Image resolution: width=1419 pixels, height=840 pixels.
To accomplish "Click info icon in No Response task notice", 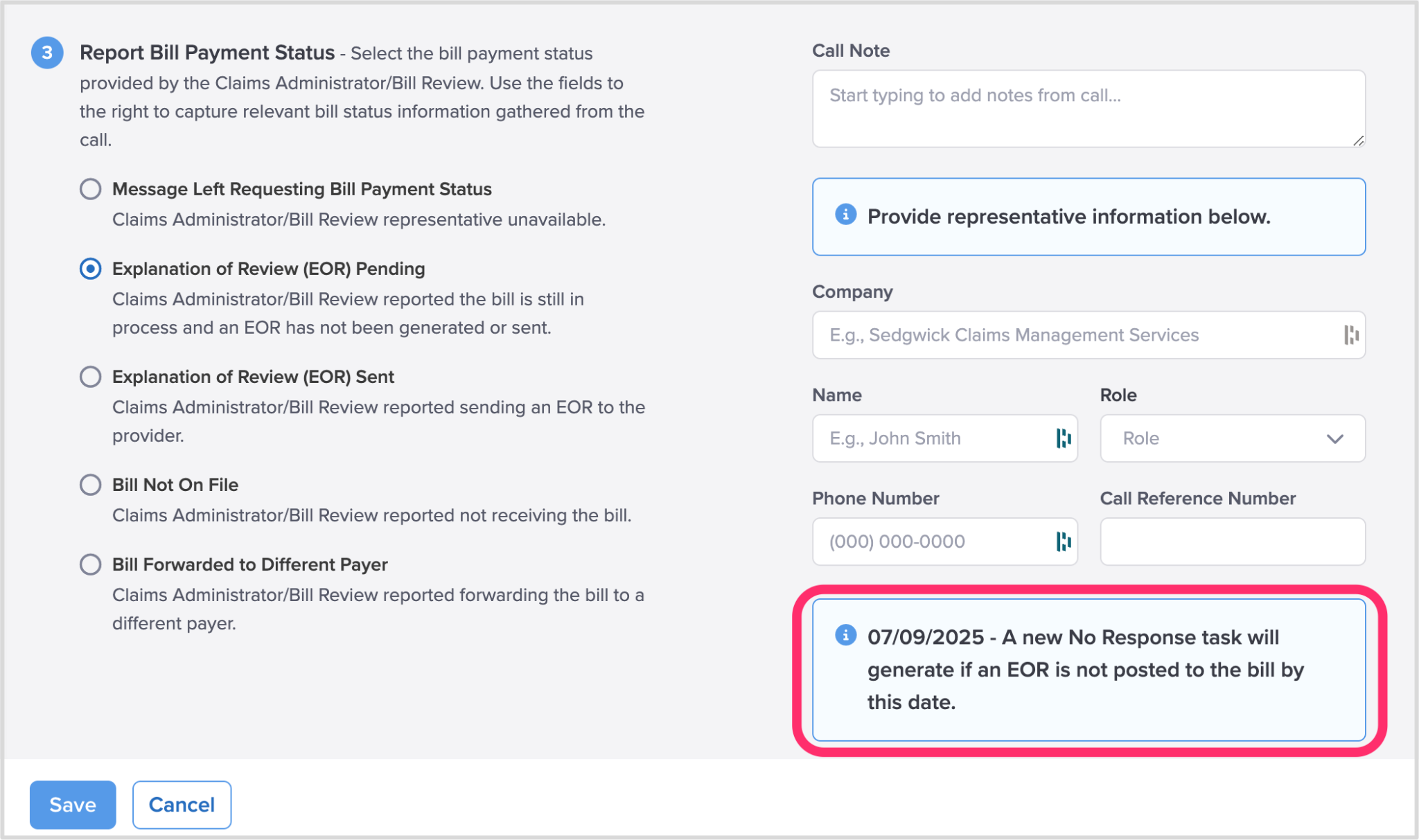I will tap(845, 635).
